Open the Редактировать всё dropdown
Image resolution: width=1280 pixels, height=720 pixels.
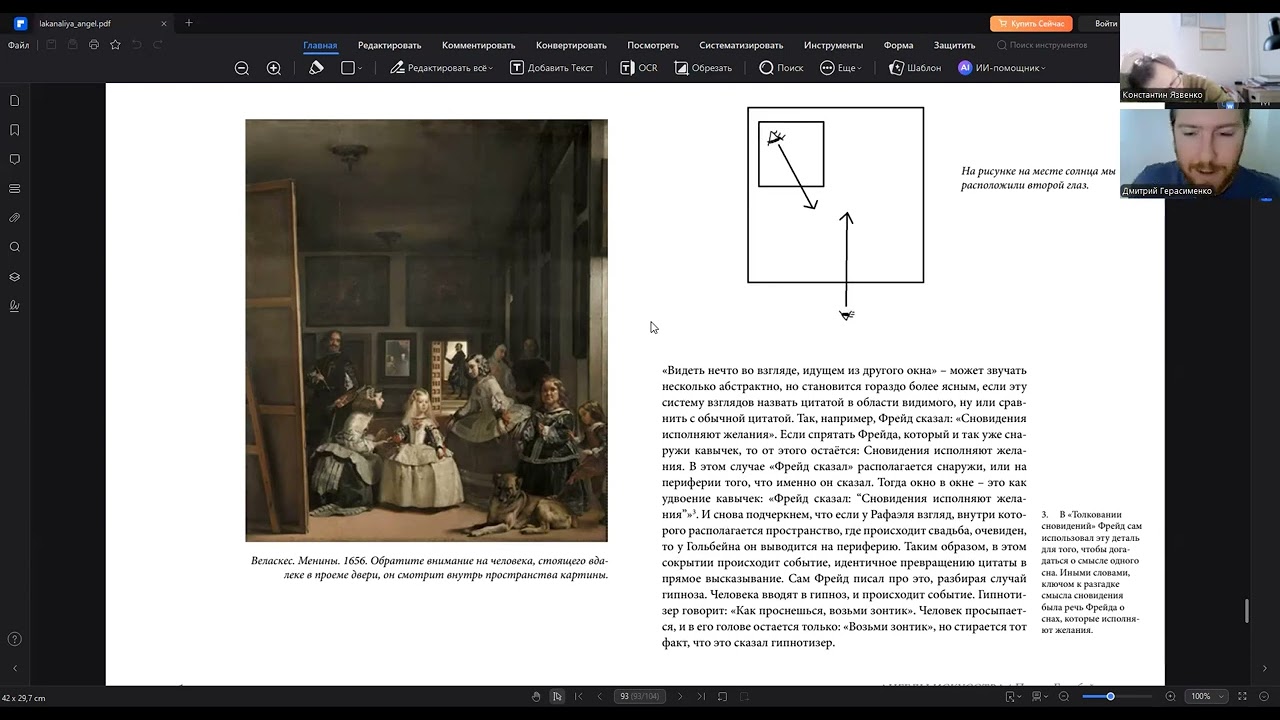click(442, 68)
